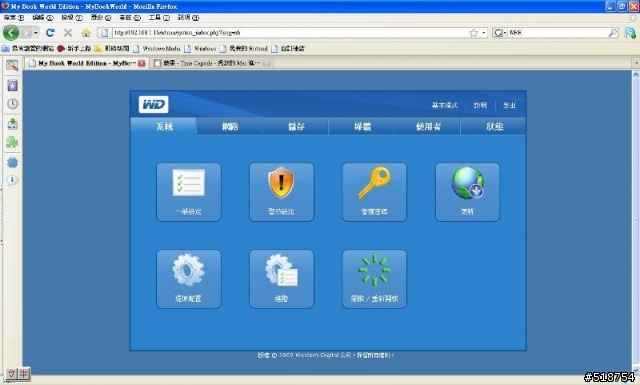Click the 說明 (Help) link in WD header
640x385 pixels.
tap(480, 105)
